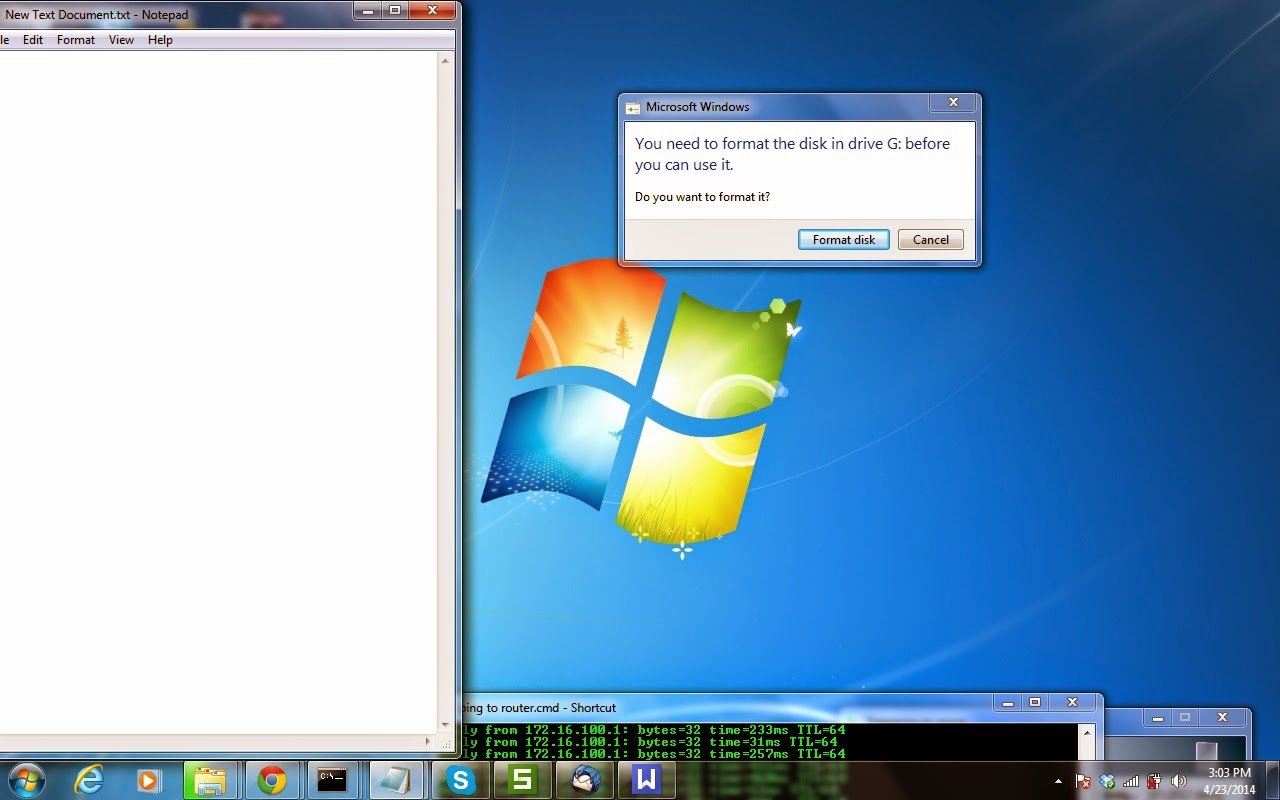
Task: Open Thunderbird mail from the taskbar
Action: [x=585, y=780]
